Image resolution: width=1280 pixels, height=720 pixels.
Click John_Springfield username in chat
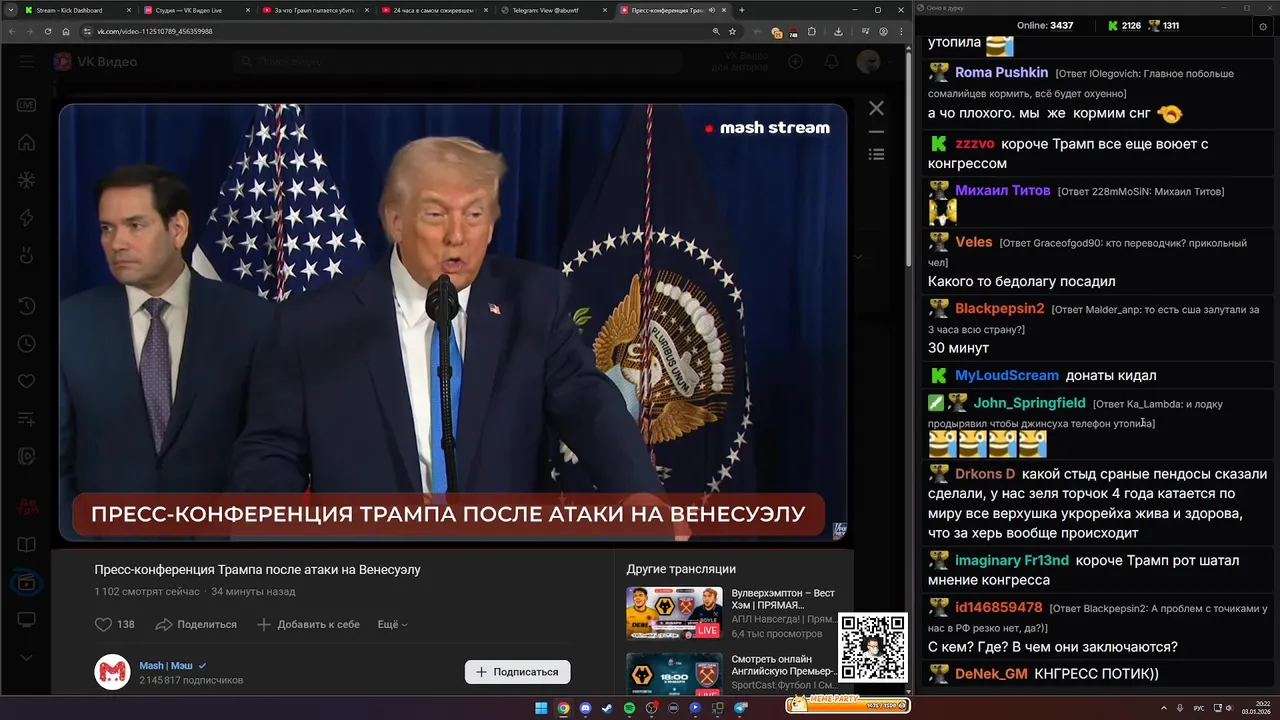pyautogui.click(x=1029, y=403)
